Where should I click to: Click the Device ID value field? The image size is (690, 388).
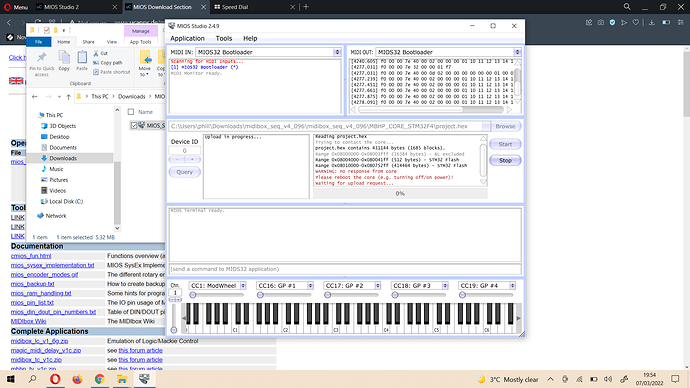(184, 150)
